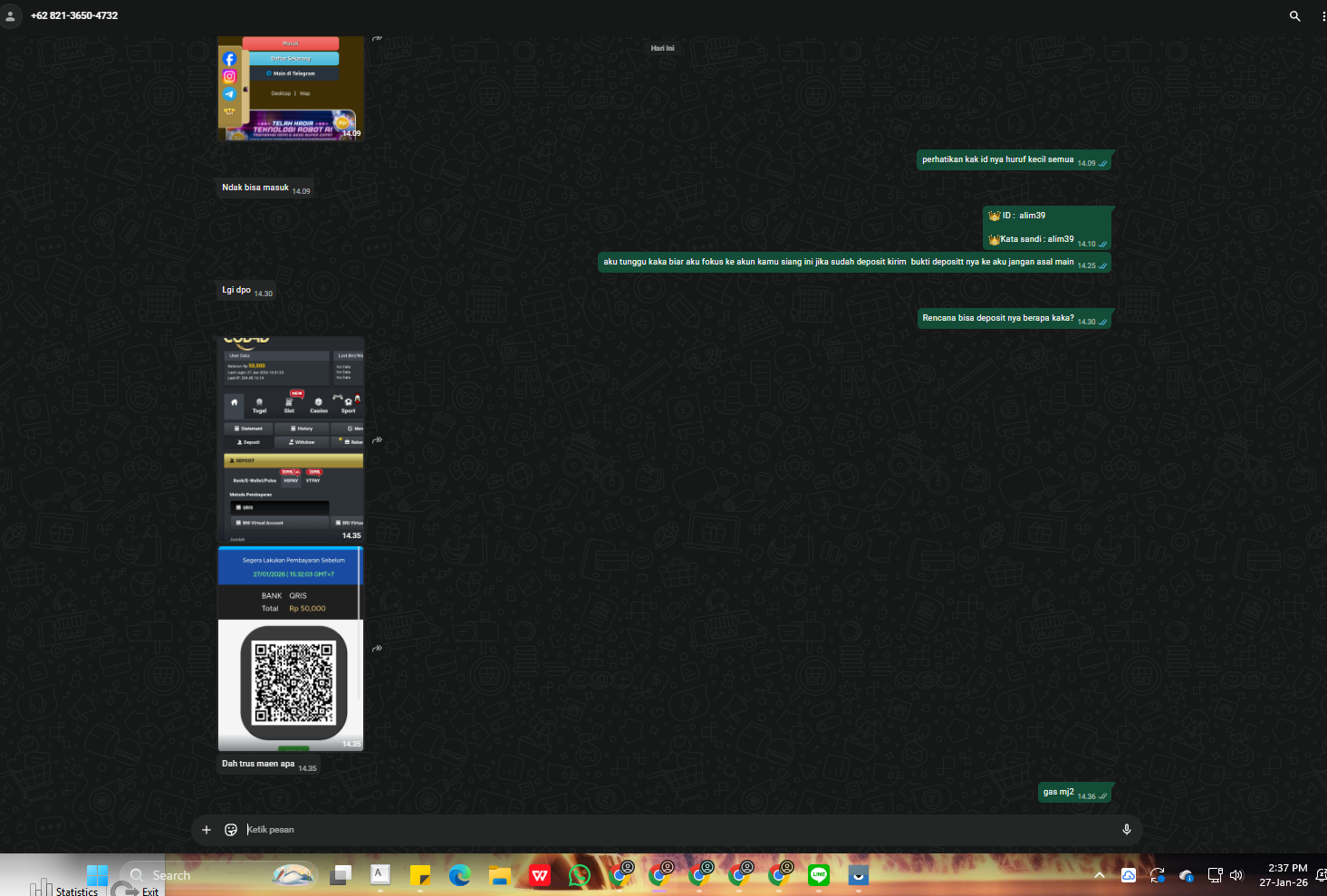Select message 'Dah trus maen apa'
Viewport: 1327px width, 896px height.
coord(269,765)
